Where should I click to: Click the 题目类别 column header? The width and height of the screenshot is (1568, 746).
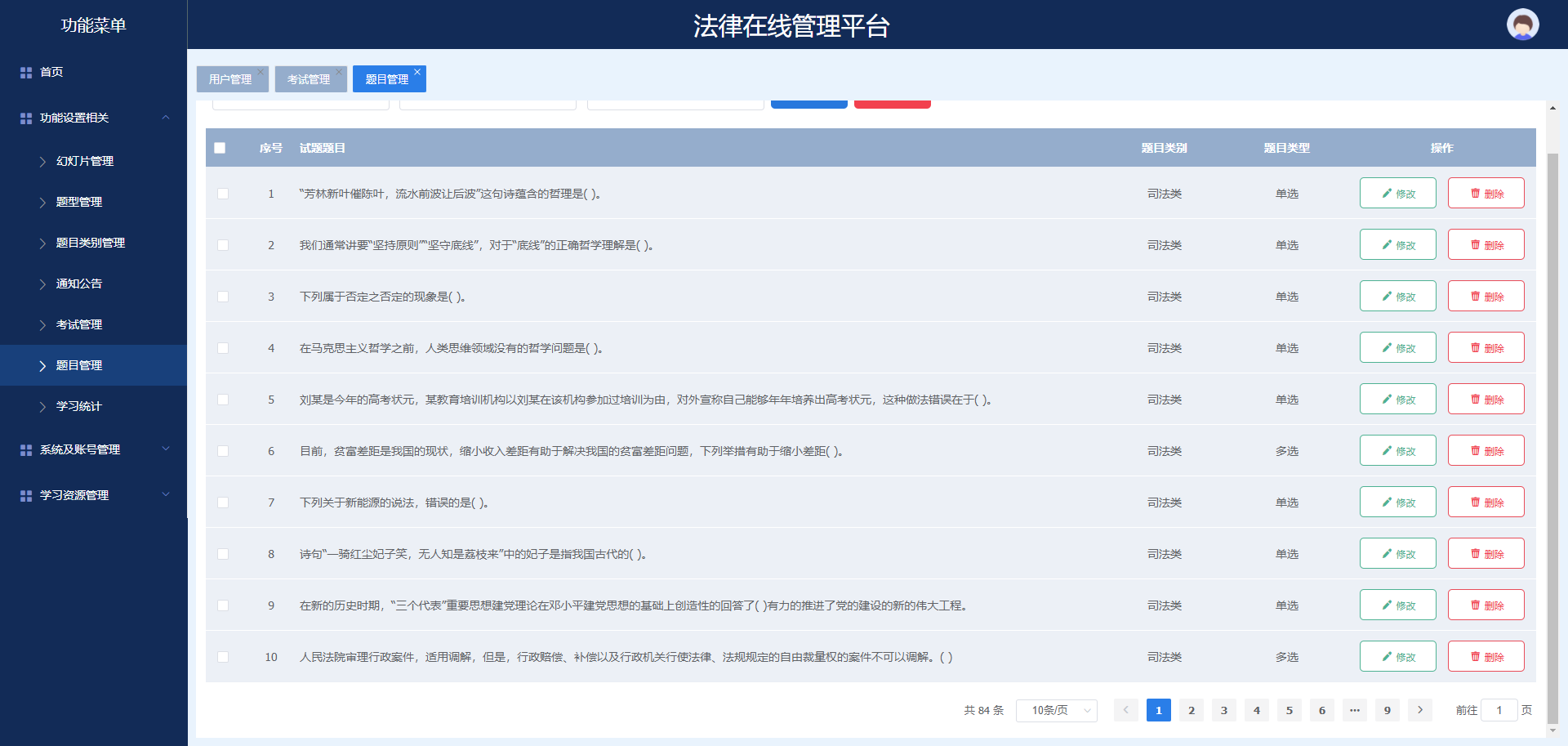[x=1164, y=149]
